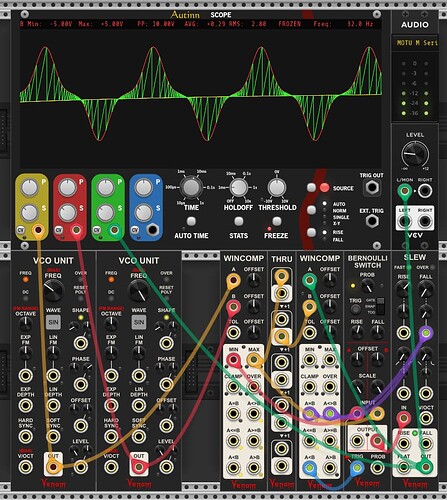Toggle the yellow channel CV button
The height and width of the screenshot is (500, 447).
coord(21,230)
